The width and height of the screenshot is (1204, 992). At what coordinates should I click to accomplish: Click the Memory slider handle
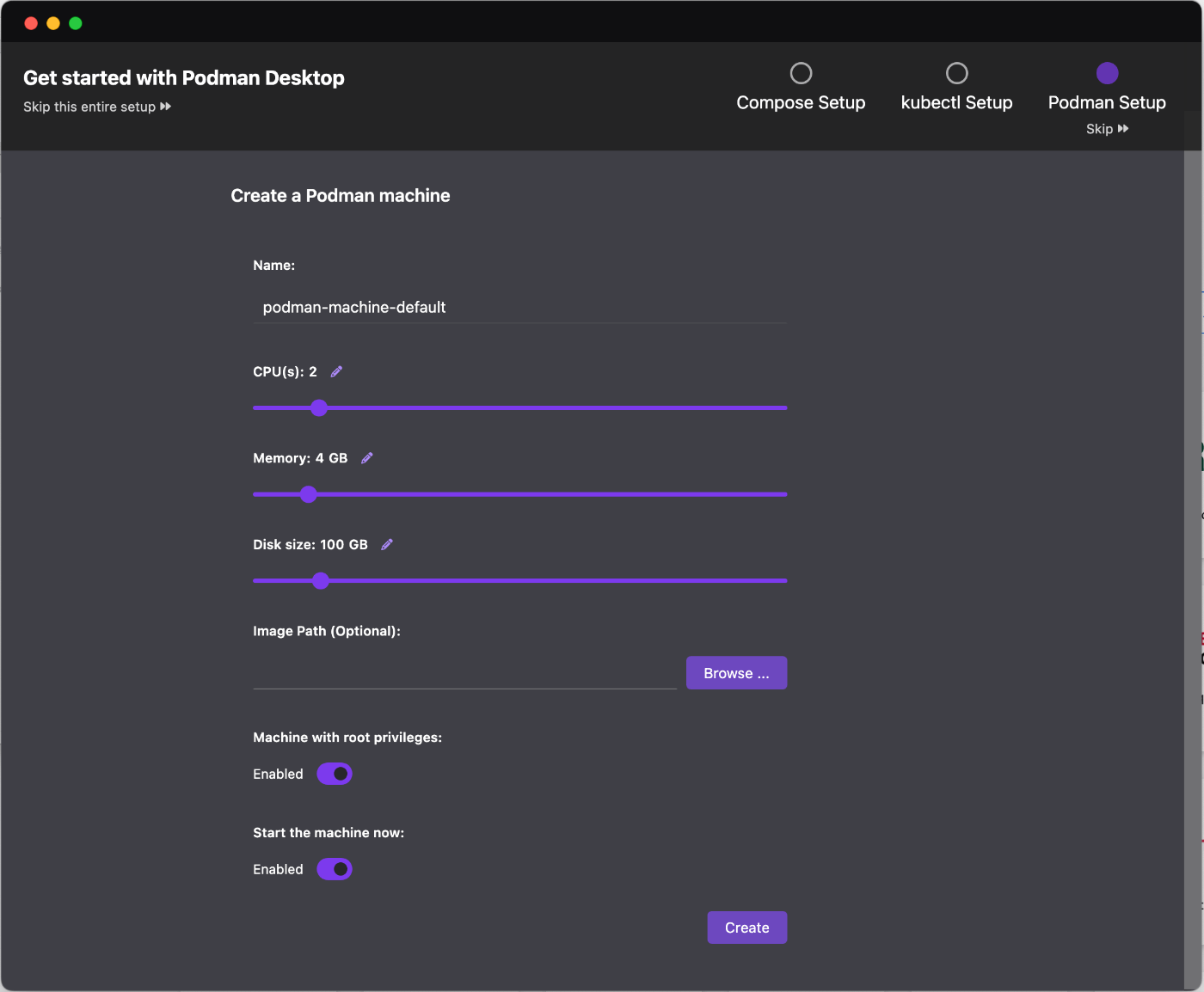(309, 494)
